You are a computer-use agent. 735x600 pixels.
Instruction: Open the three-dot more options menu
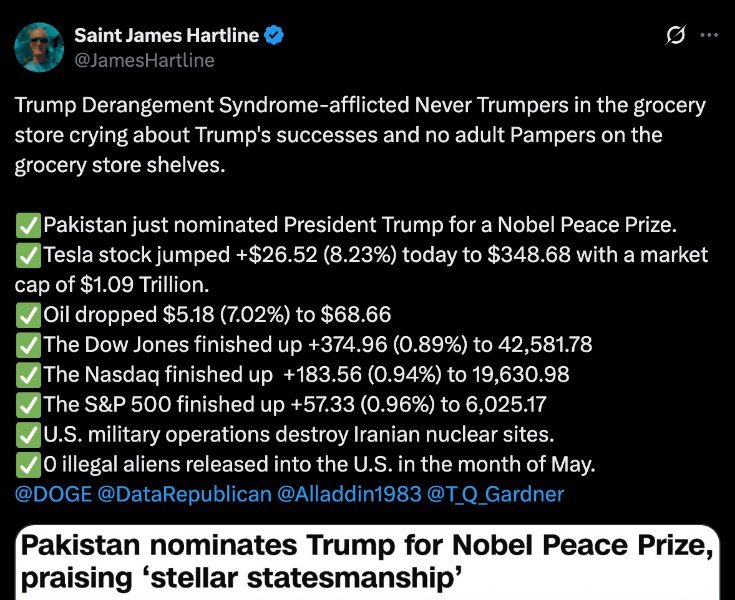[x=709, y=35]
